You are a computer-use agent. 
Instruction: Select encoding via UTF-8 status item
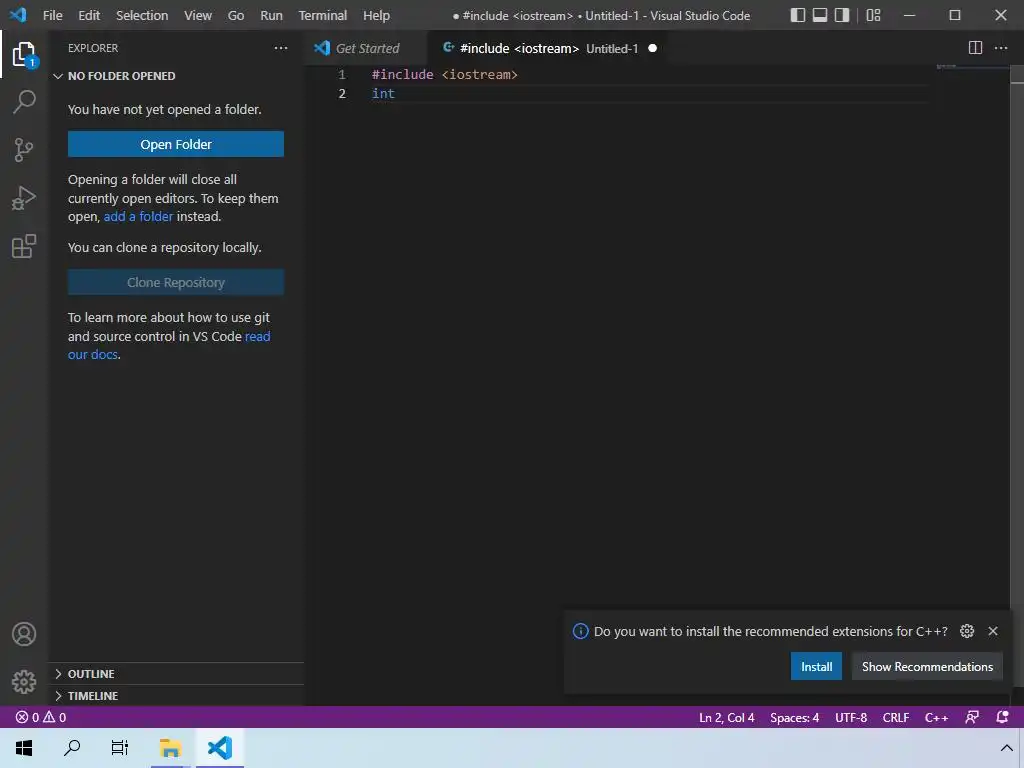tap(851, 717)
